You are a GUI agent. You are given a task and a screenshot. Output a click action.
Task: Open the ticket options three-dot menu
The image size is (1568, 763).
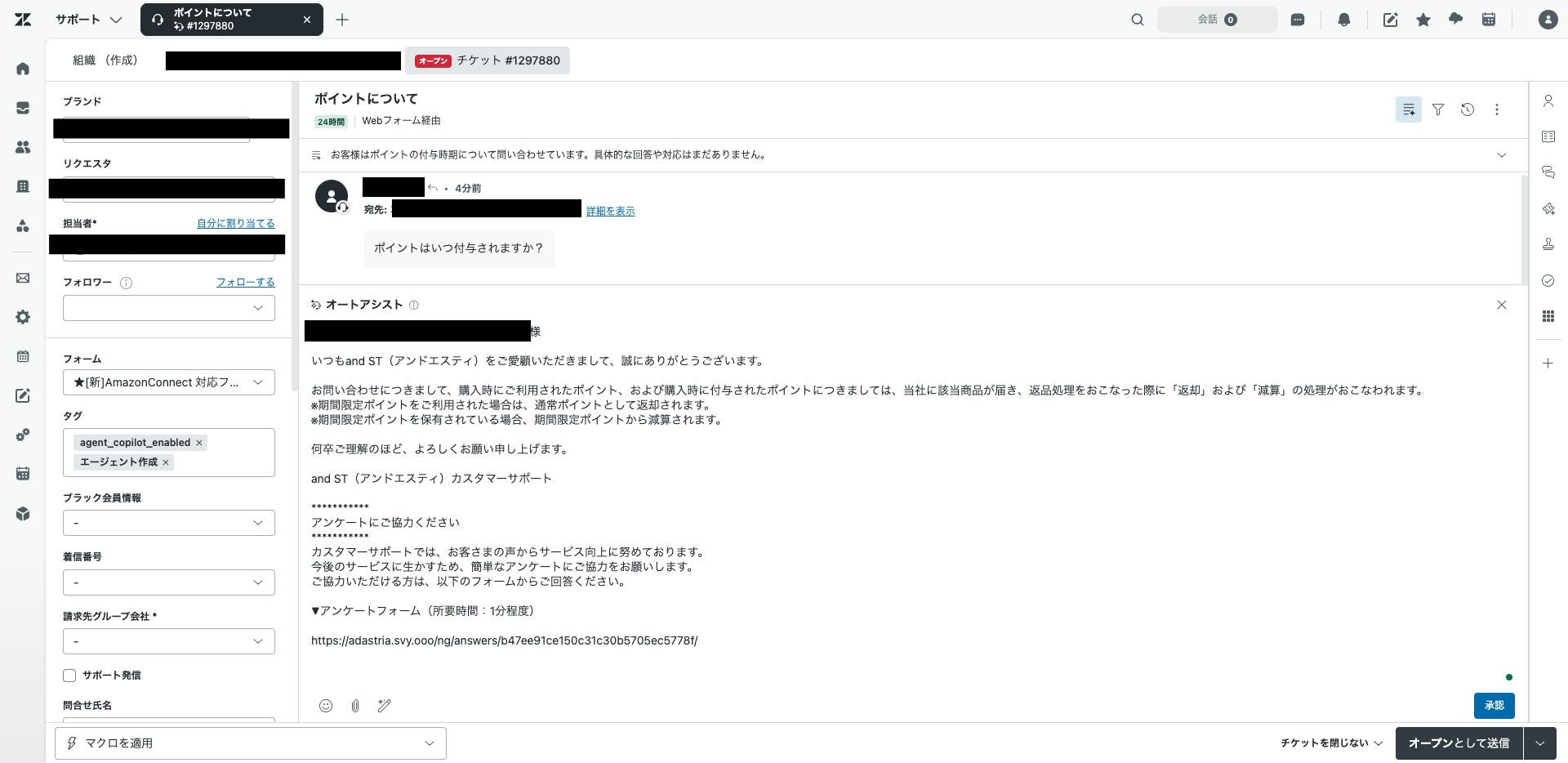point(1497,109)
